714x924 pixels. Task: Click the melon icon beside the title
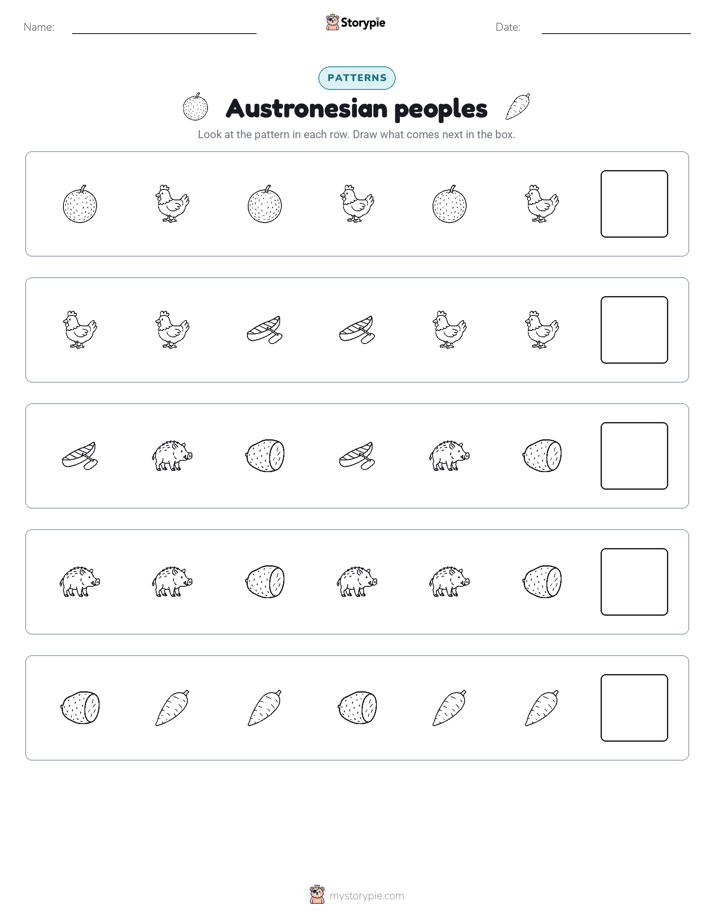(x=196, y=107)
